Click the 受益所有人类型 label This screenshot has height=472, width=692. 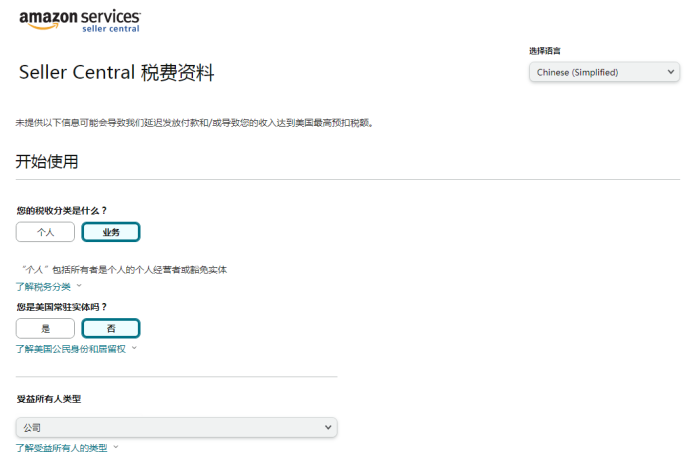coord(49,399)
